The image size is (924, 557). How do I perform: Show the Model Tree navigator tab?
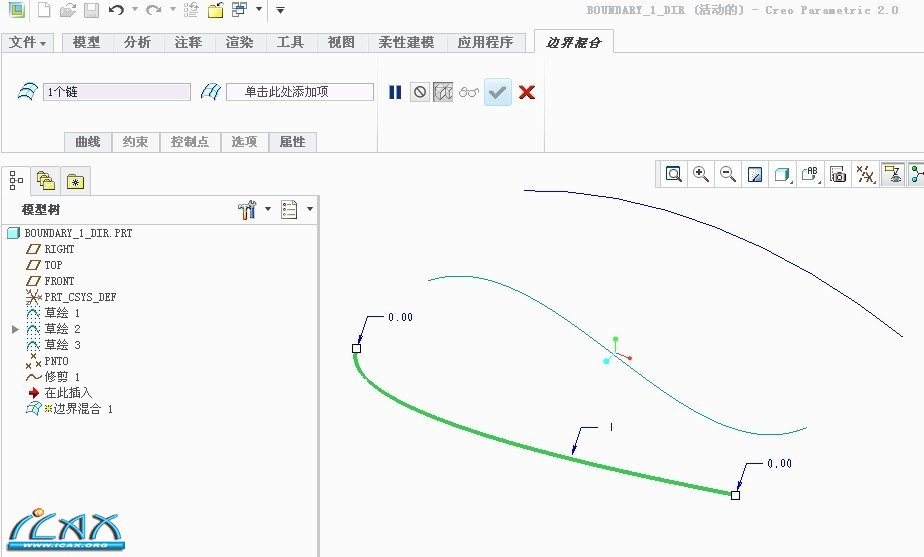tap(16, 180)
